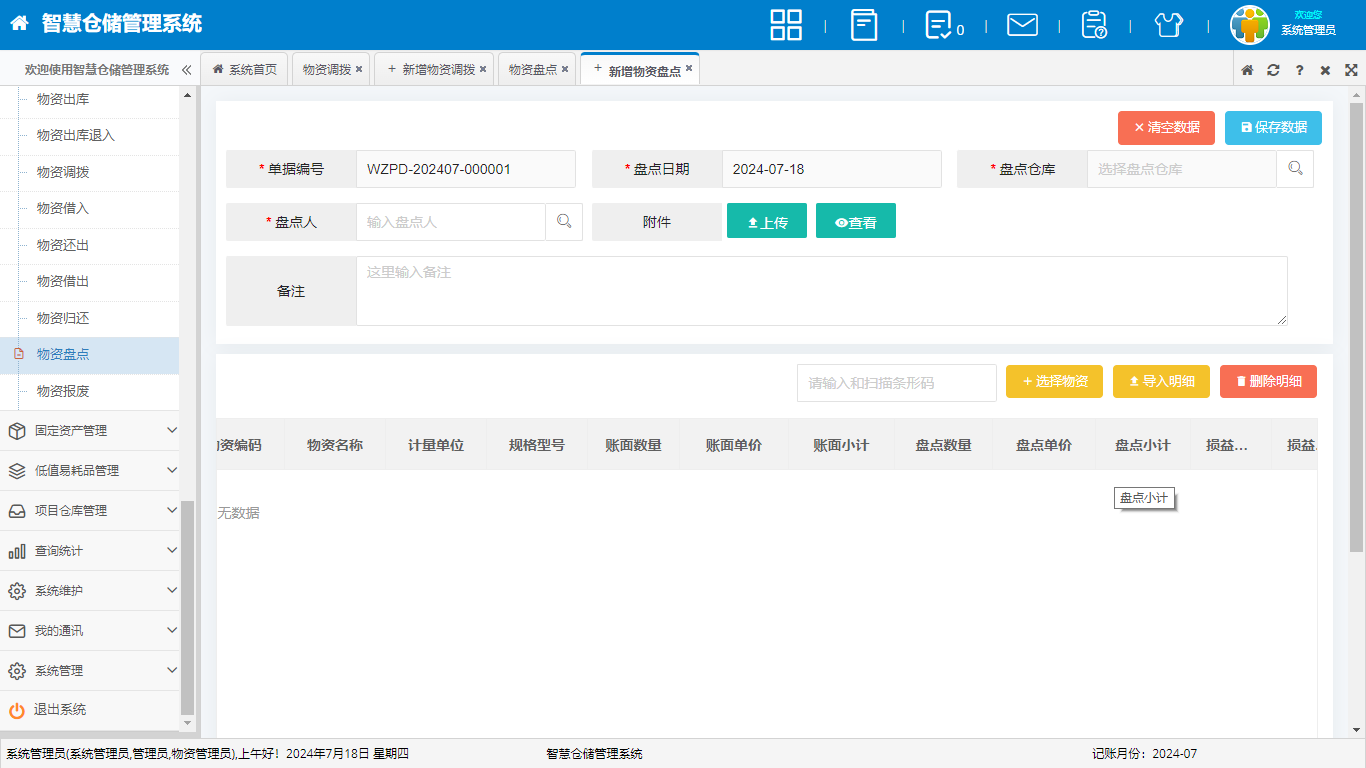Viewport: 1366px width, 768px height.
Task: Switch to the 物资调拨 tab
Action: 327,70
